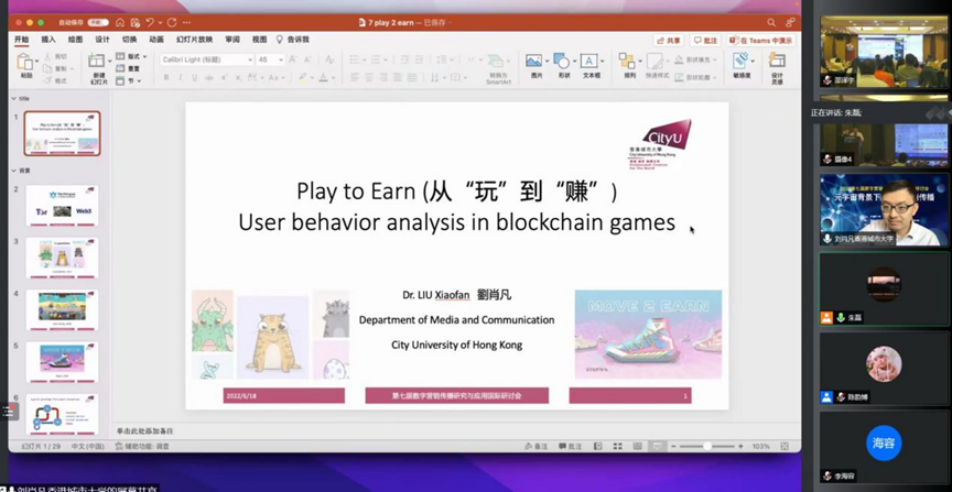Click the New Slide (新建幻灯片) icon
Image resolution: width=953 pixels, height=492 pixels.
click(x=98, y=64)
